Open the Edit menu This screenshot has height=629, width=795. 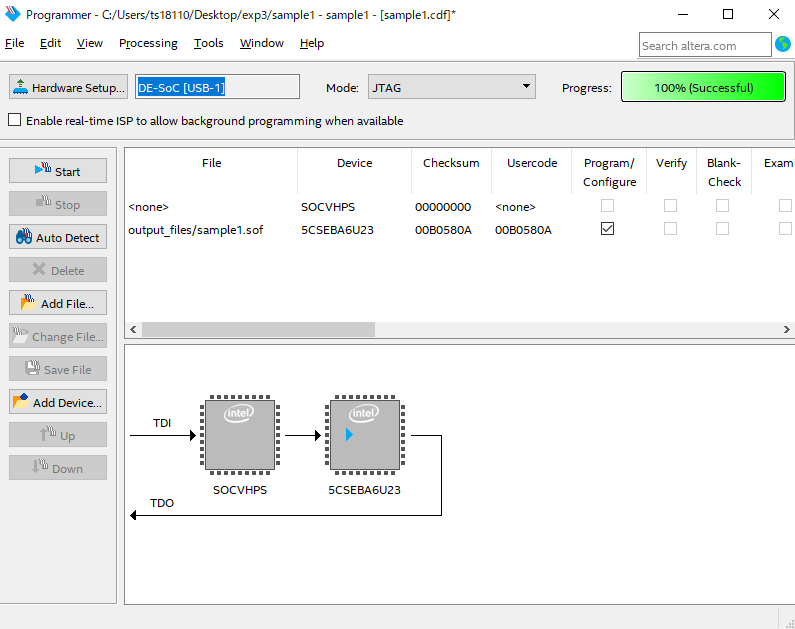coord(50,43)
